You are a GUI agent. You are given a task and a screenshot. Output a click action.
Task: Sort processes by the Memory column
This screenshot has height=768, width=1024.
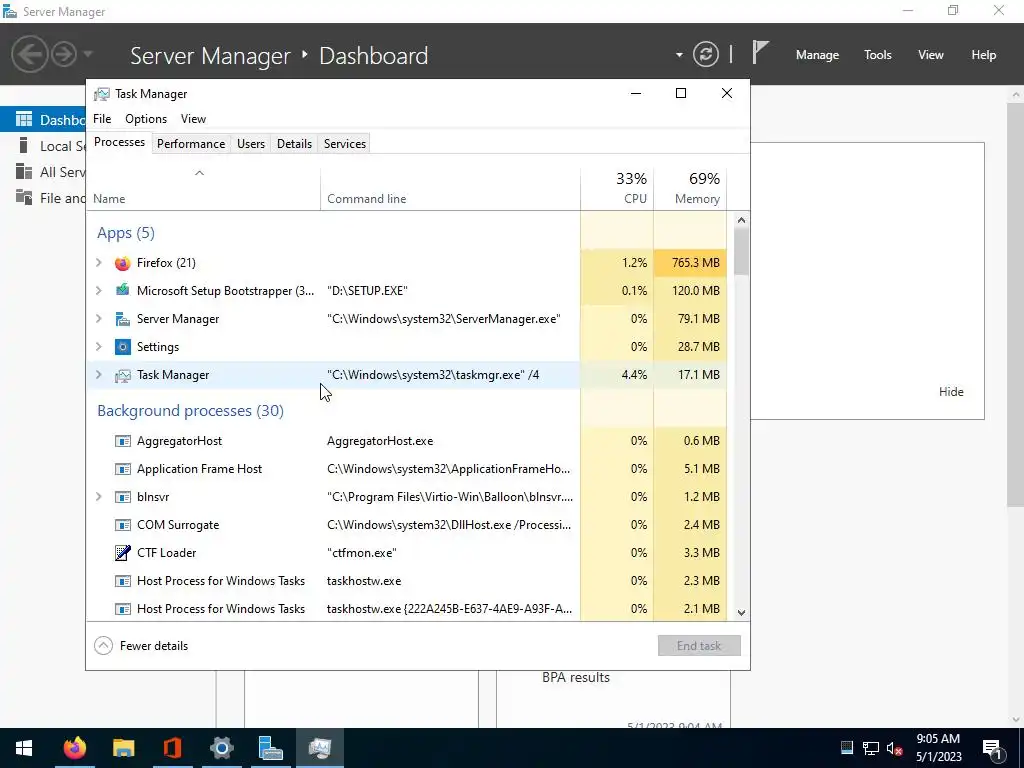click(x=690, y=189)
